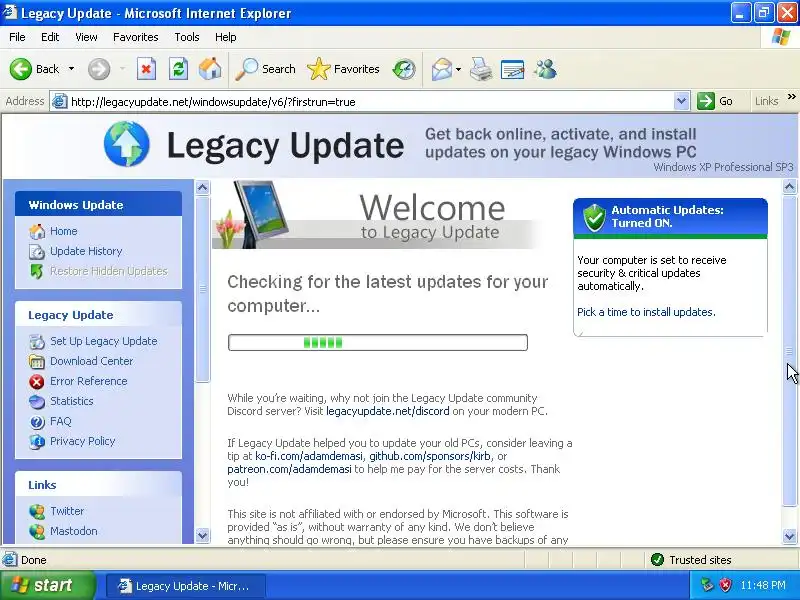The image size is (800, 600).
Task: Follow the patreon.com/adamdemasi link
Action: click(289, 469)
